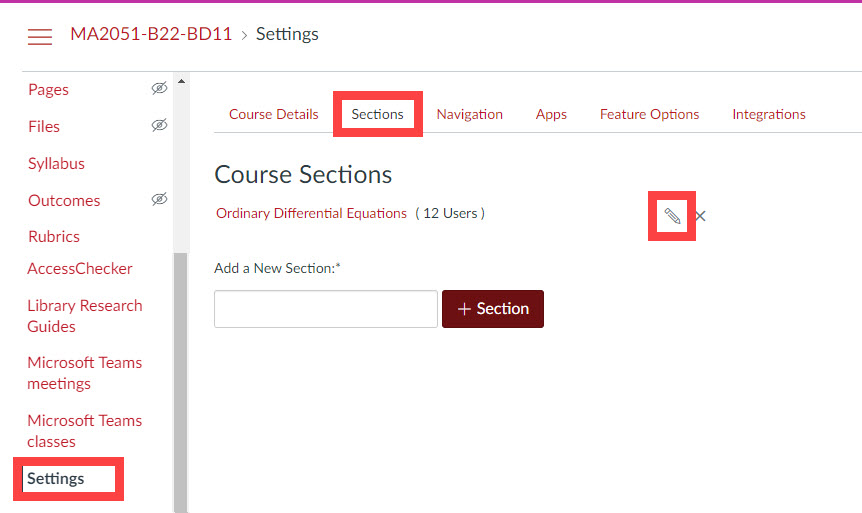This screenshot has width=862, height=513.
Task: Select Settings in the course sidebar
Action: click(x=56, y=479)
